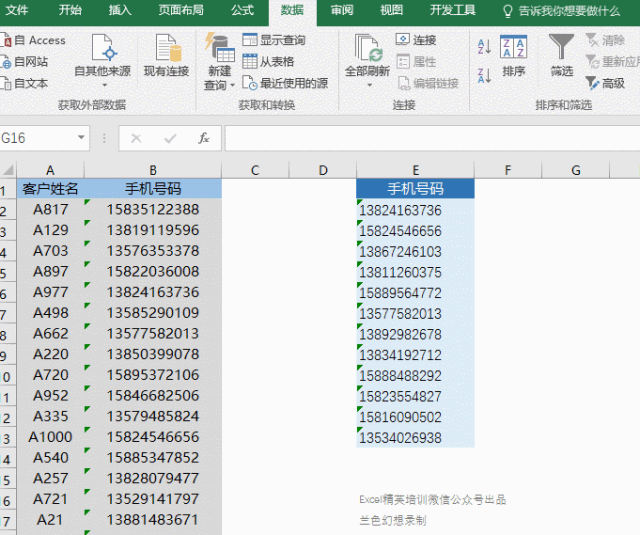Click the From Access (自 Access) icon
640x535 pixels.
(x=7, y=40)
